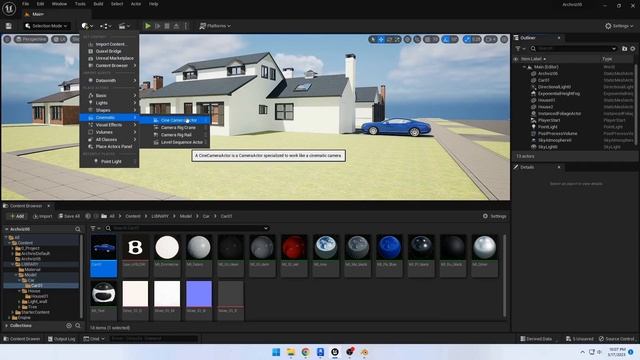This screenshot has width=640, height=360.
Task: Click the Skip frame button beside Play
Action: 158,26
